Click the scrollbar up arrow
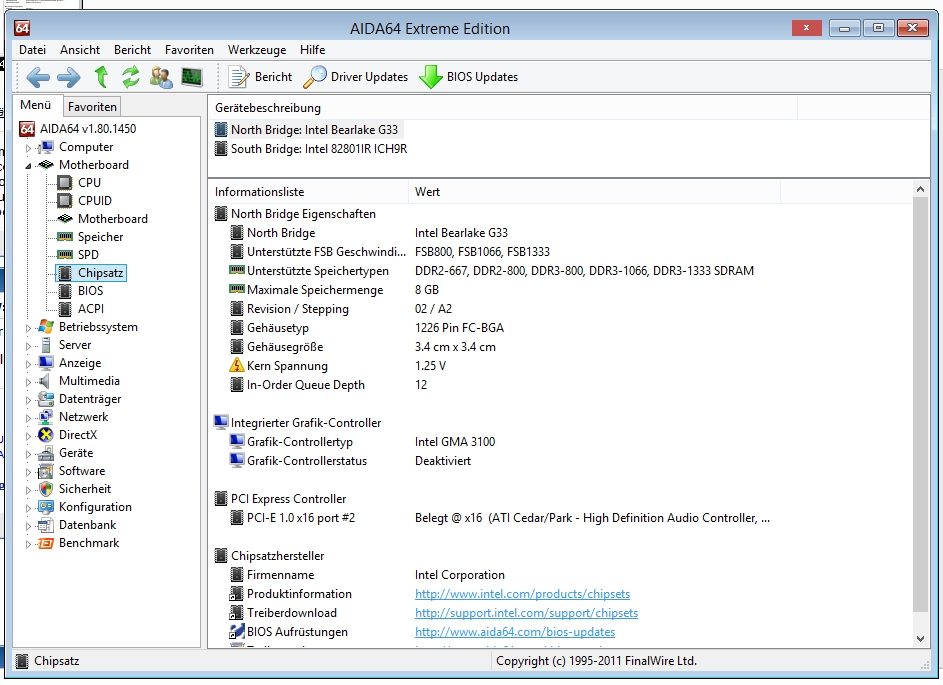This screenshot has height=685, width=943. 920,189
